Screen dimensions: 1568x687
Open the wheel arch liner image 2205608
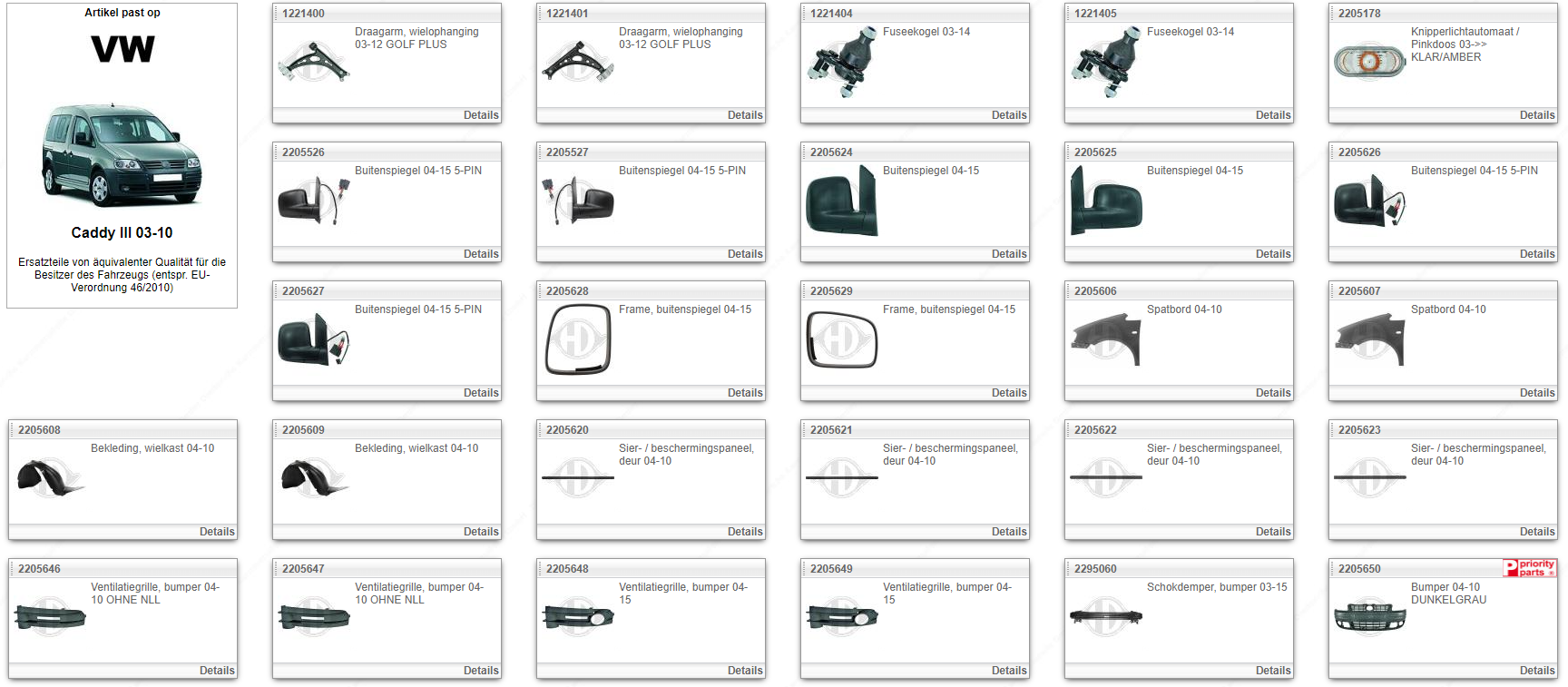click(x=50, y=479)
